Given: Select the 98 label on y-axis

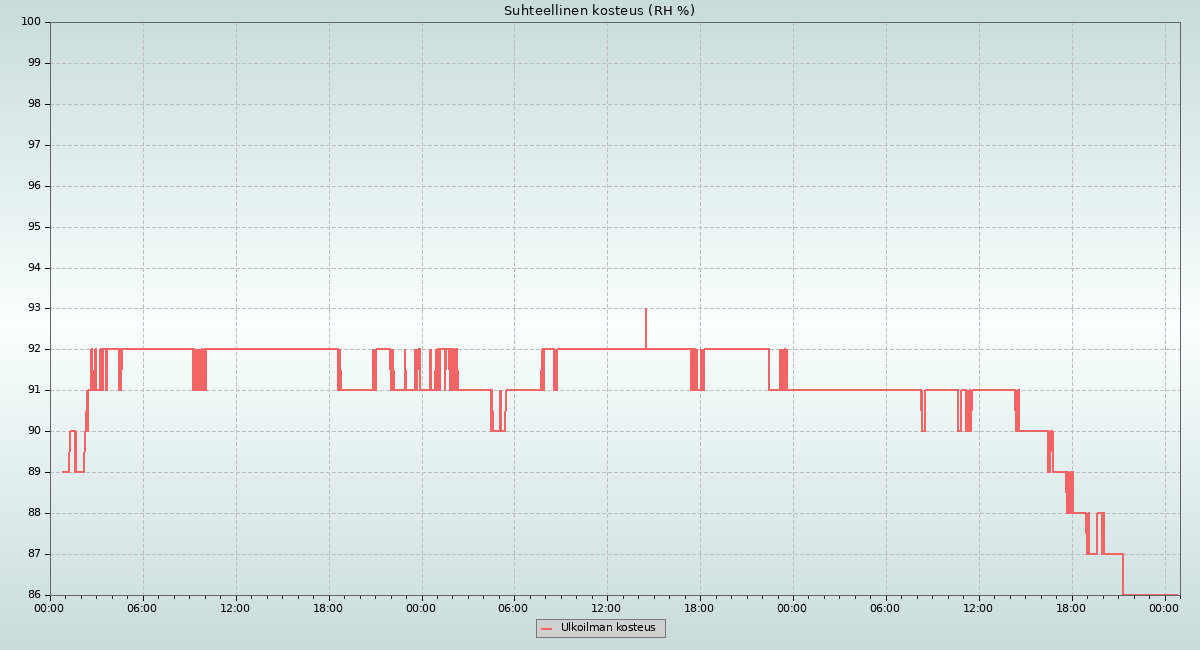Looking at the screenshot, I should click(34, 104).
